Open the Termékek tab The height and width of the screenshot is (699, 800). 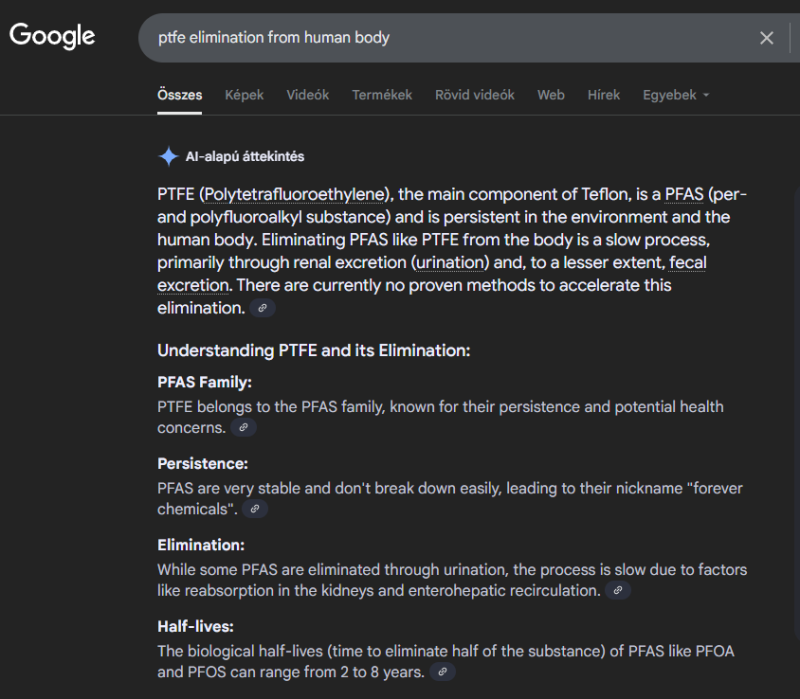(x=382, y=95)
